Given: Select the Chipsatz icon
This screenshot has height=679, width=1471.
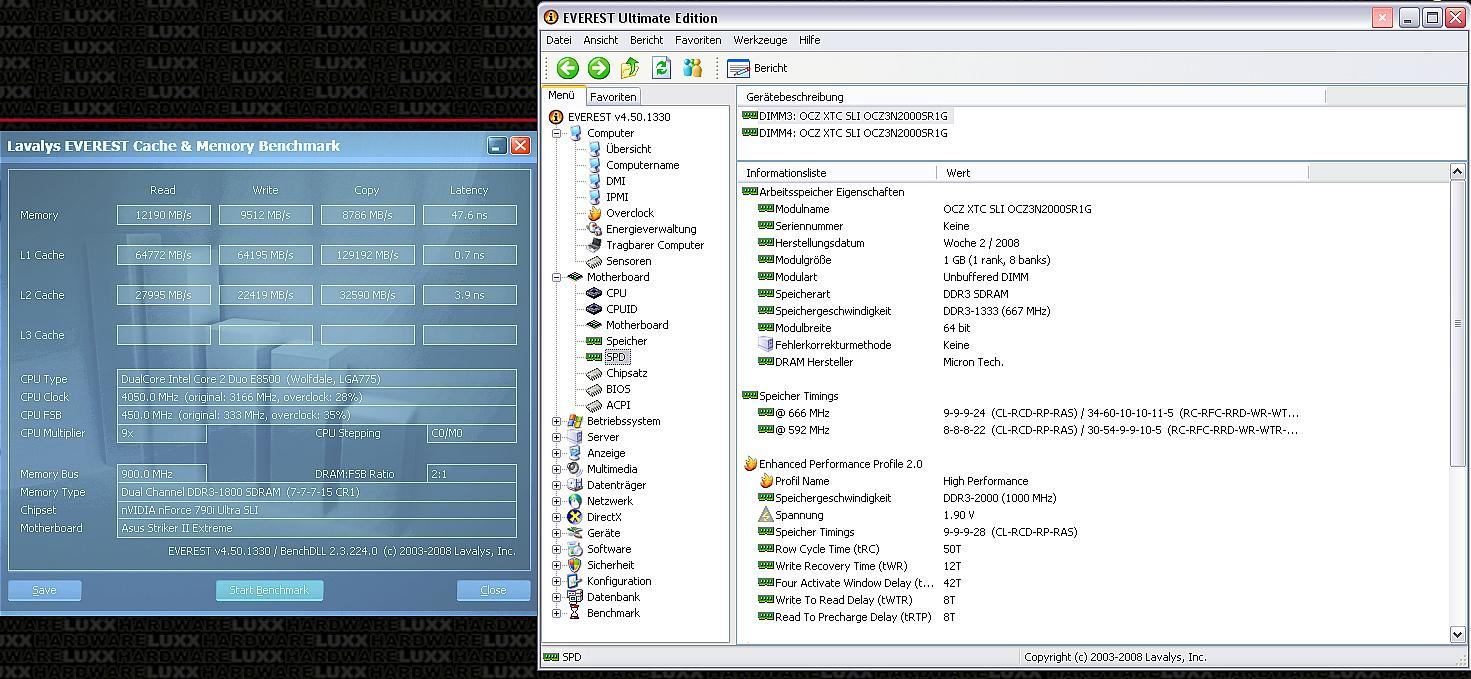Looking at the screenshot, I should [x=594, y=373].
